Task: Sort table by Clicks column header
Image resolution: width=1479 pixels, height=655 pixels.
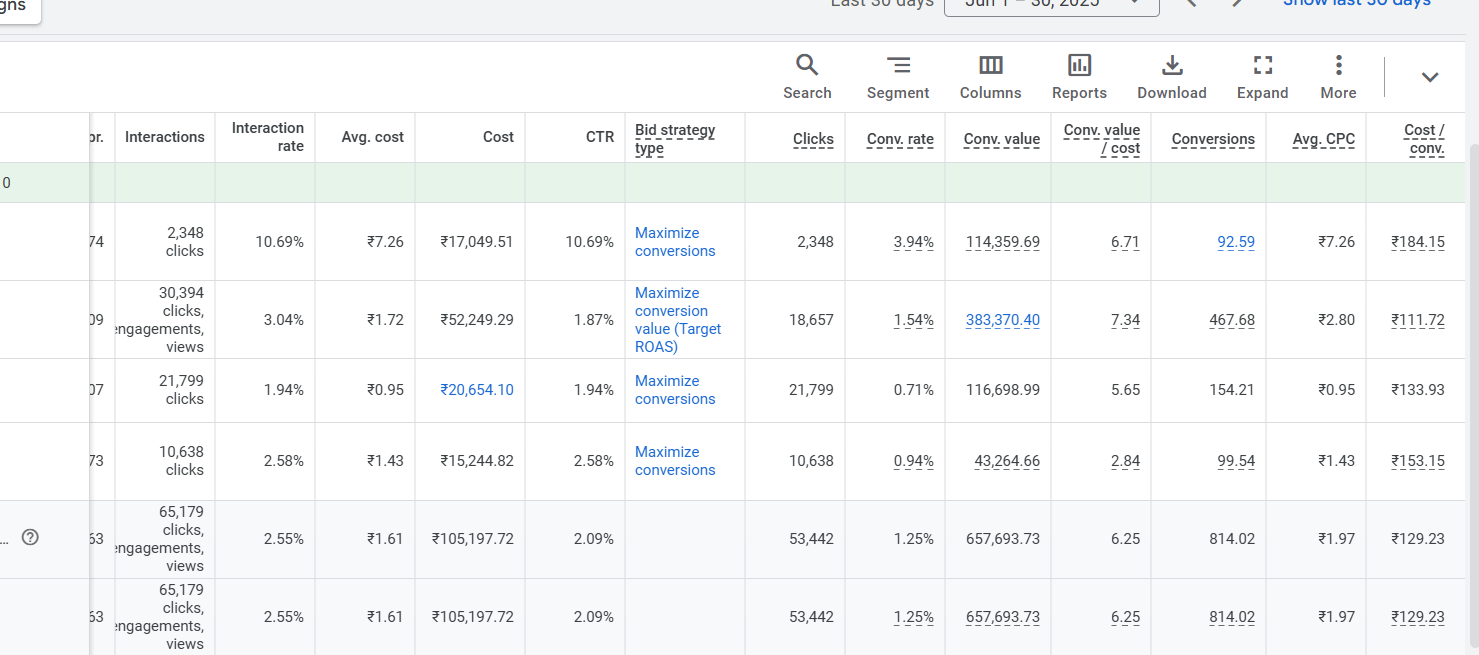Action: pyautogui.click(x=813, y=139)
